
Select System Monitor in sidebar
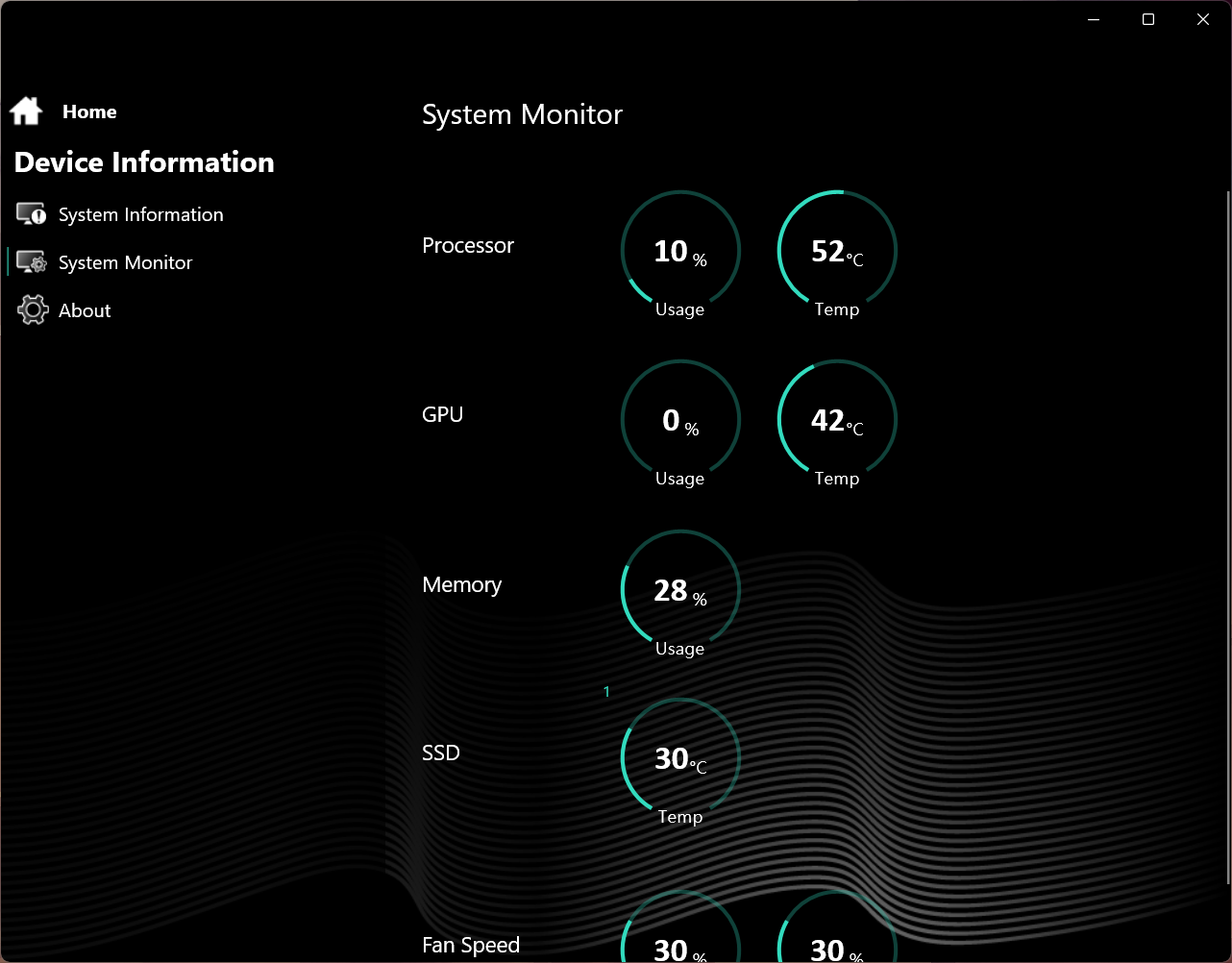point(125,262)
